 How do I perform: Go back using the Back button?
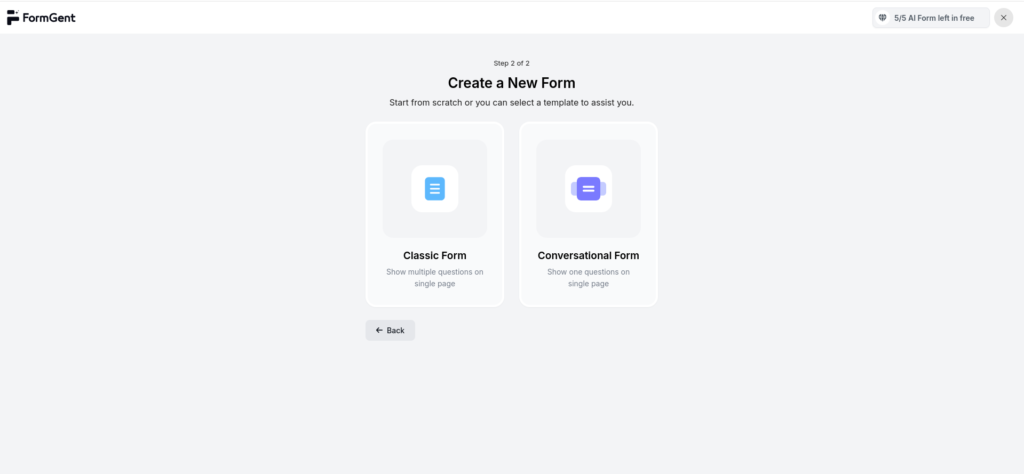point(390,330)
